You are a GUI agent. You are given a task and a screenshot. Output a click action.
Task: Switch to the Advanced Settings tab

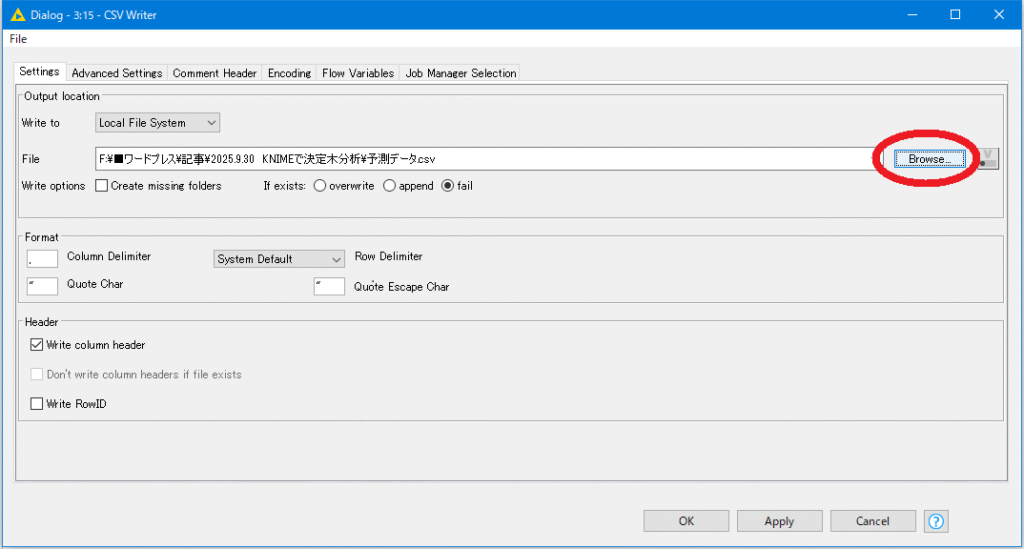coord(117,73)
